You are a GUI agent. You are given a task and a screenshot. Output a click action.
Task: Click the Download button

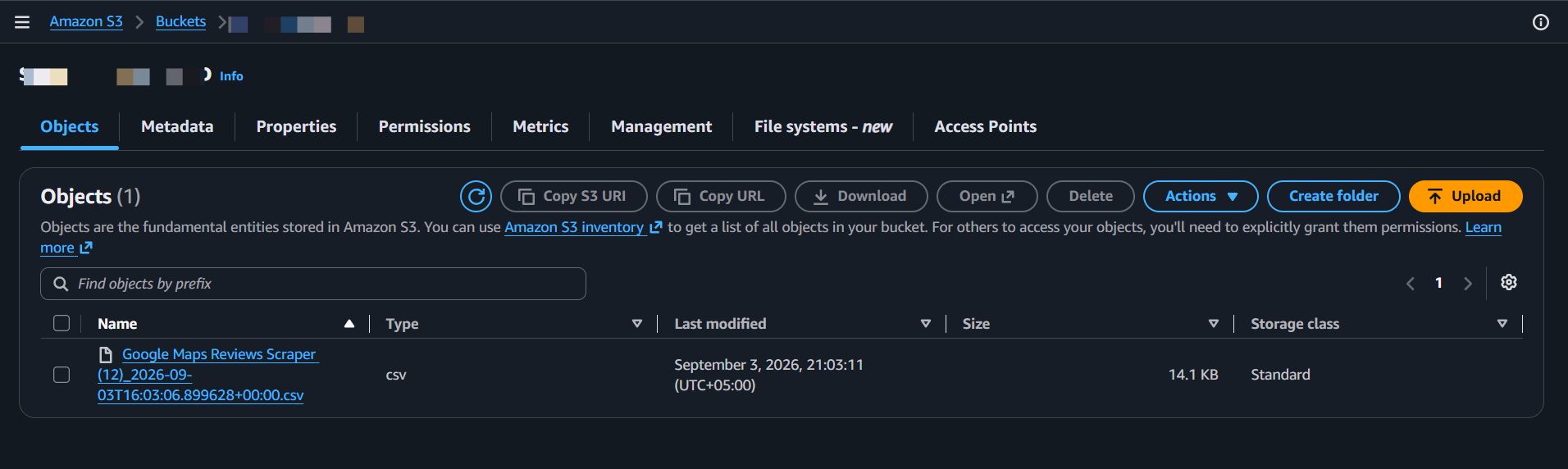(861, 196)
